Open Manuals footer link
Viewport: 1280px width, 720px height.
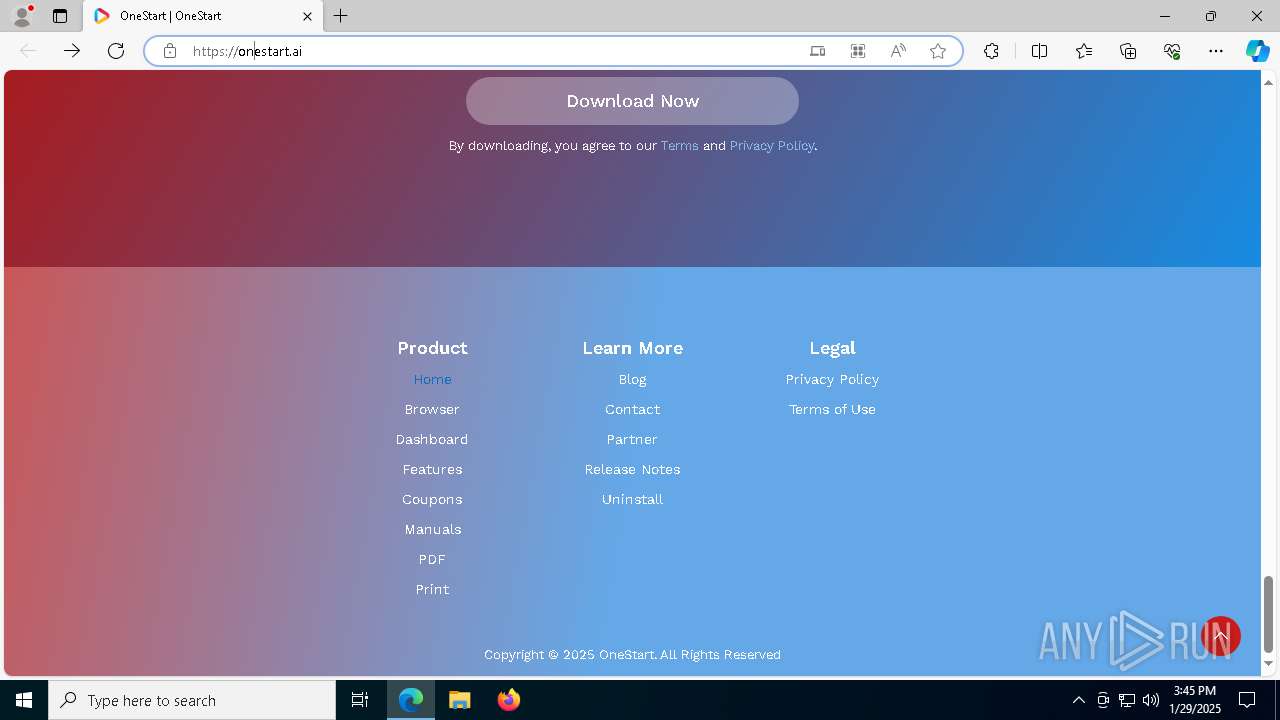[433, 529]
